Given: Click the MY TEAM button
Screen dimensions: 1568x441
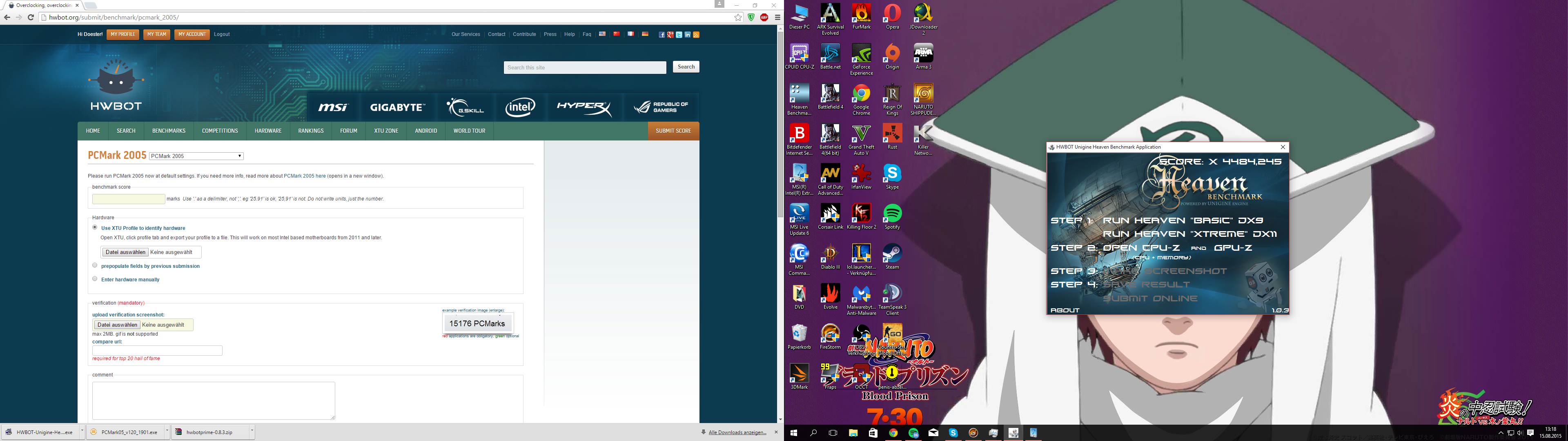Looking at the screenshot, I should [x=157, y=35].
